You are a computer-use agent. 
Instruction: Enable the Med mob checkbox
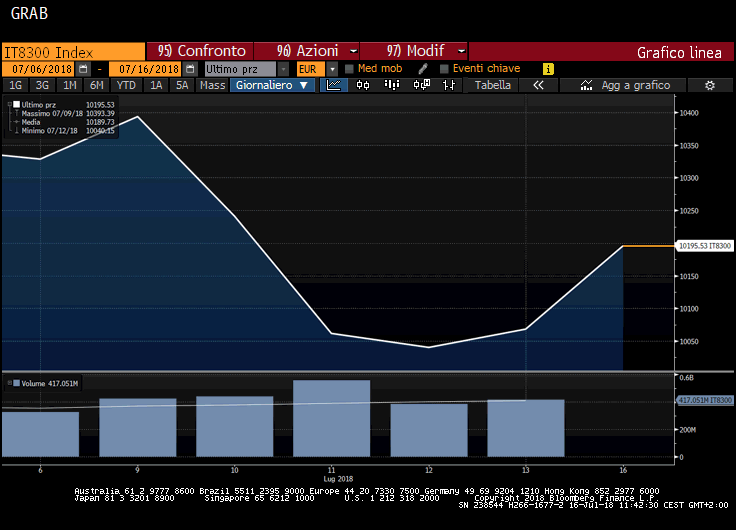pyautogui.click(x=349, y=69)
